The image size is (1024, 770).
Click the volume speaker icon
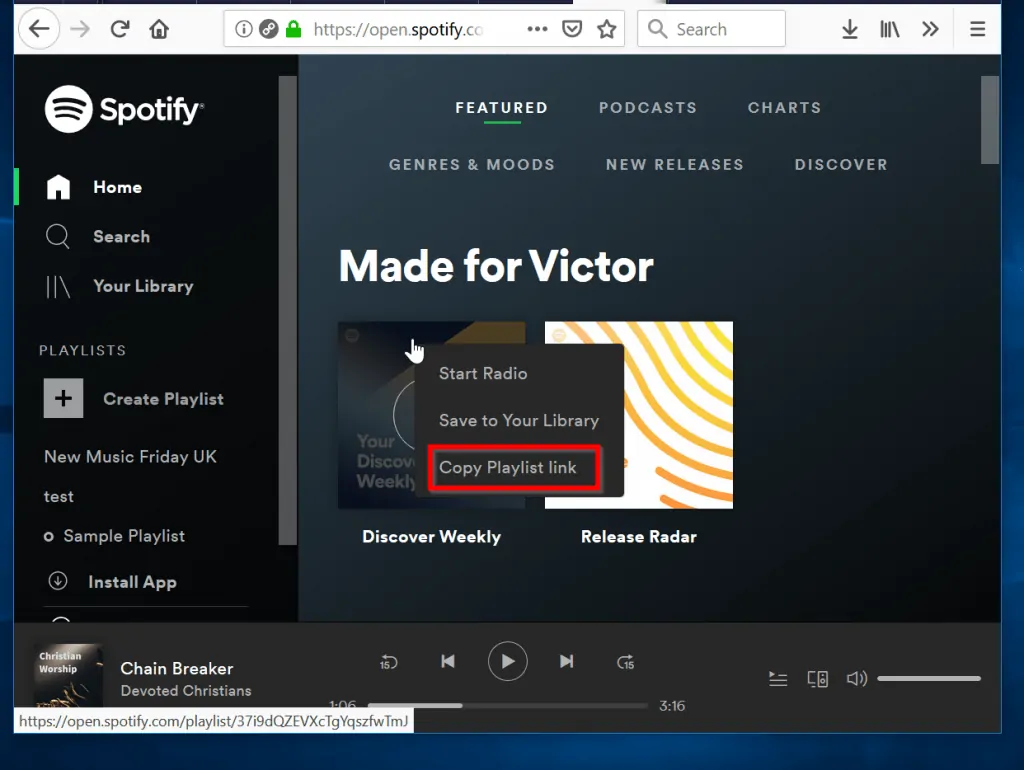pyautogui.click(x=856, y=678)
